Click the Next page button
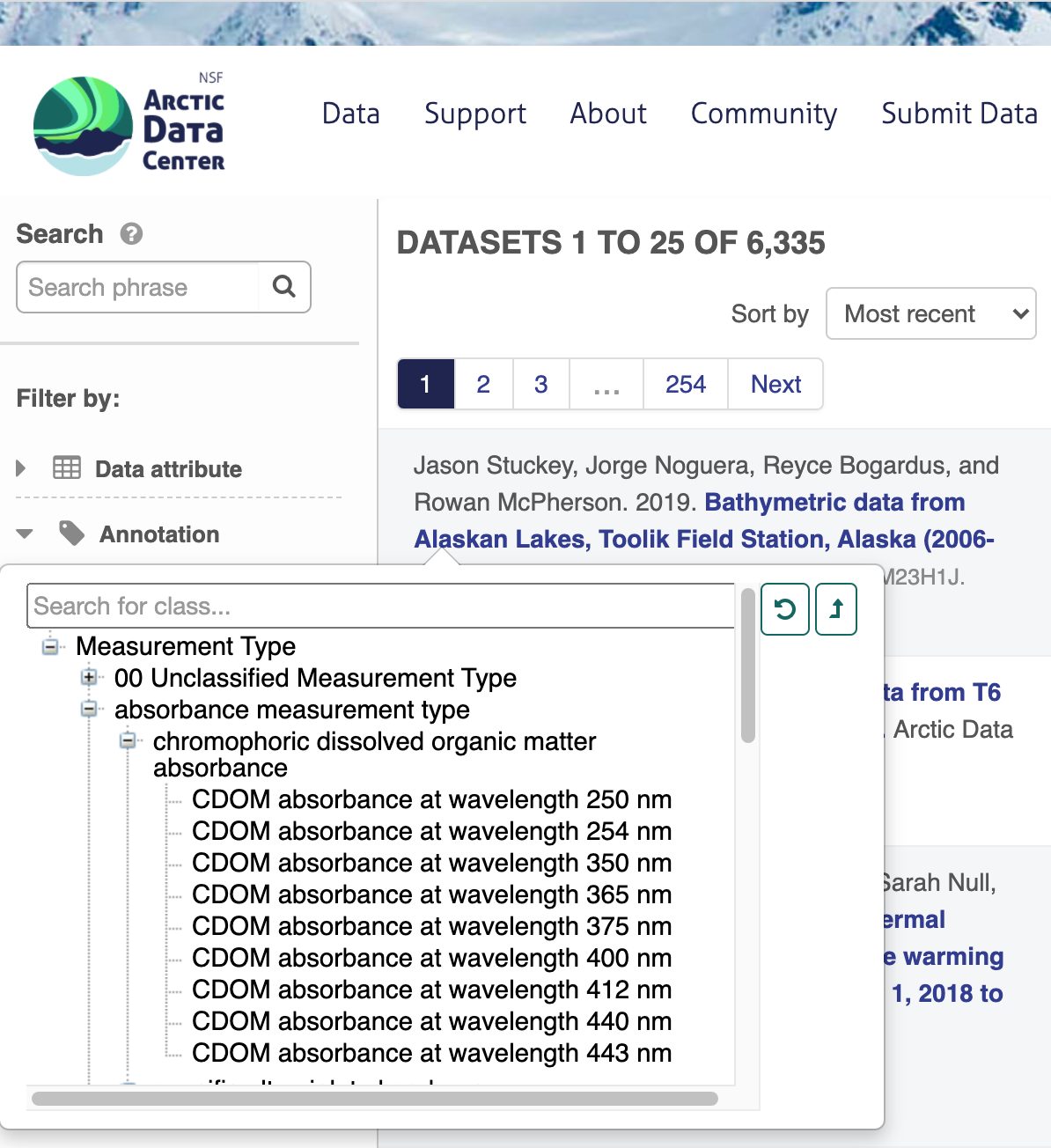This screenshot has width=1051, height=1148. point(775,384)
